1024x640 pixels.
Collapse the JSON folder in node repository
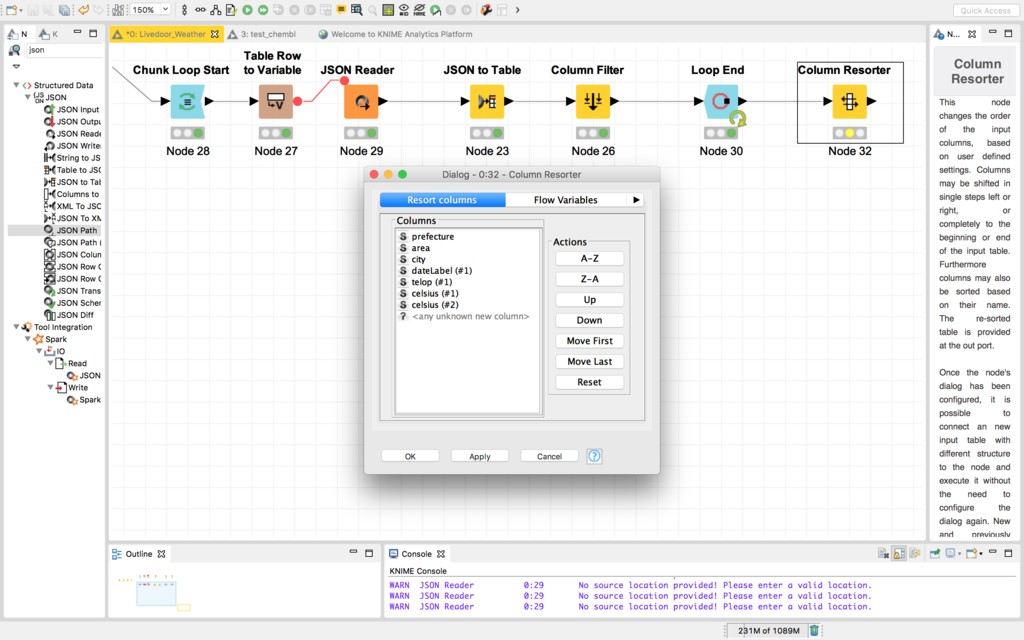click(x=27, y=97)
